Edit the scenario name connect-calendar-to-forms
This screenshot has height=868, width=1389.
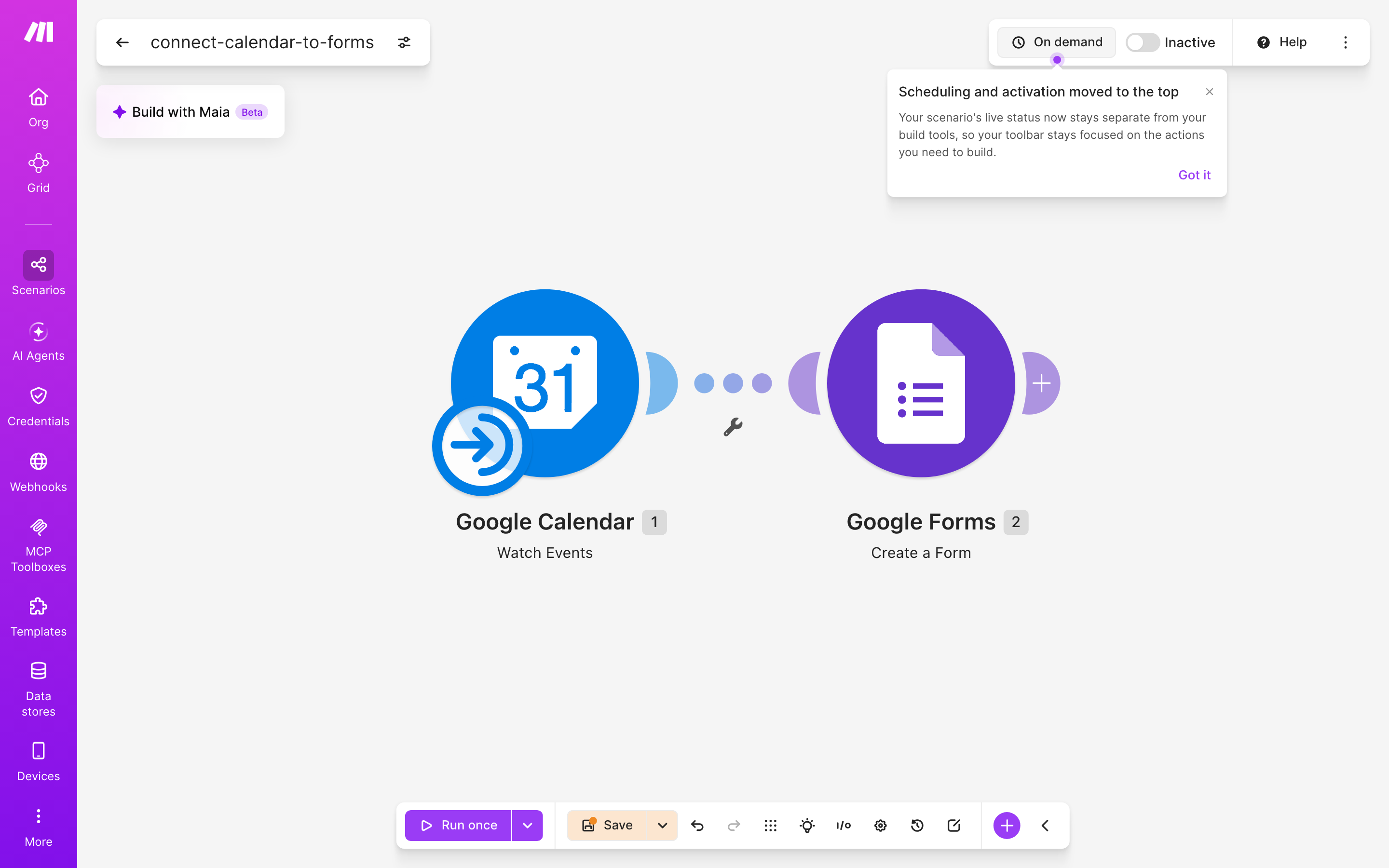(x=262, y=42)
